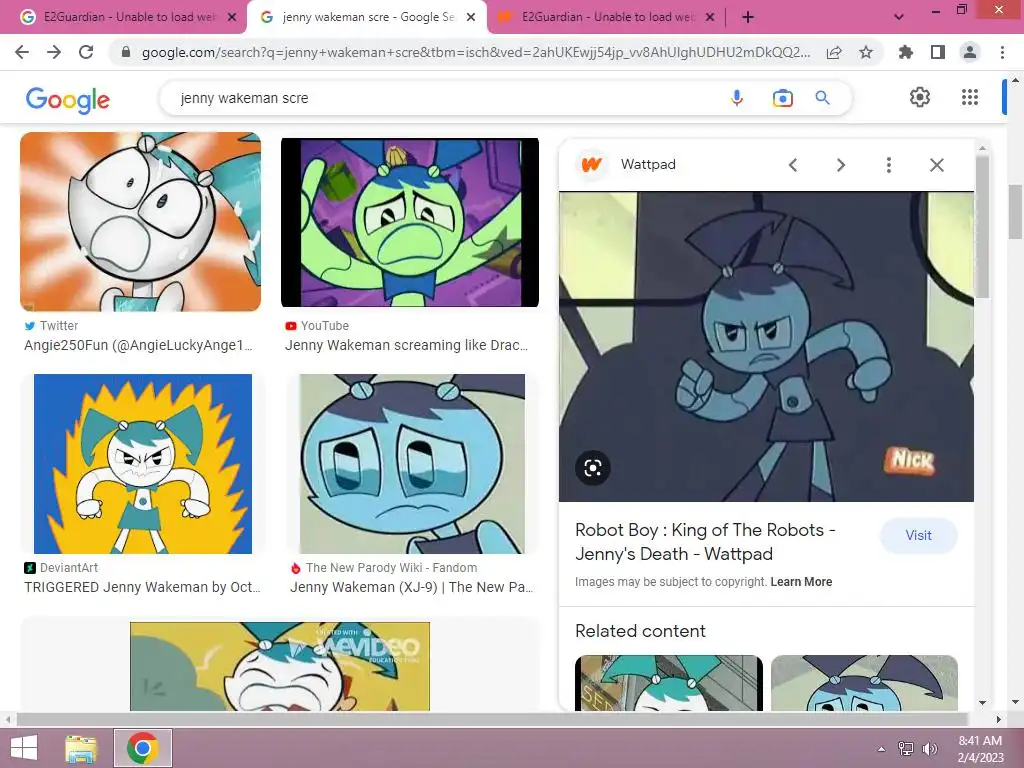Go back to the previous page
This screenshot has height=768, width=1024.
coord(22,52)
